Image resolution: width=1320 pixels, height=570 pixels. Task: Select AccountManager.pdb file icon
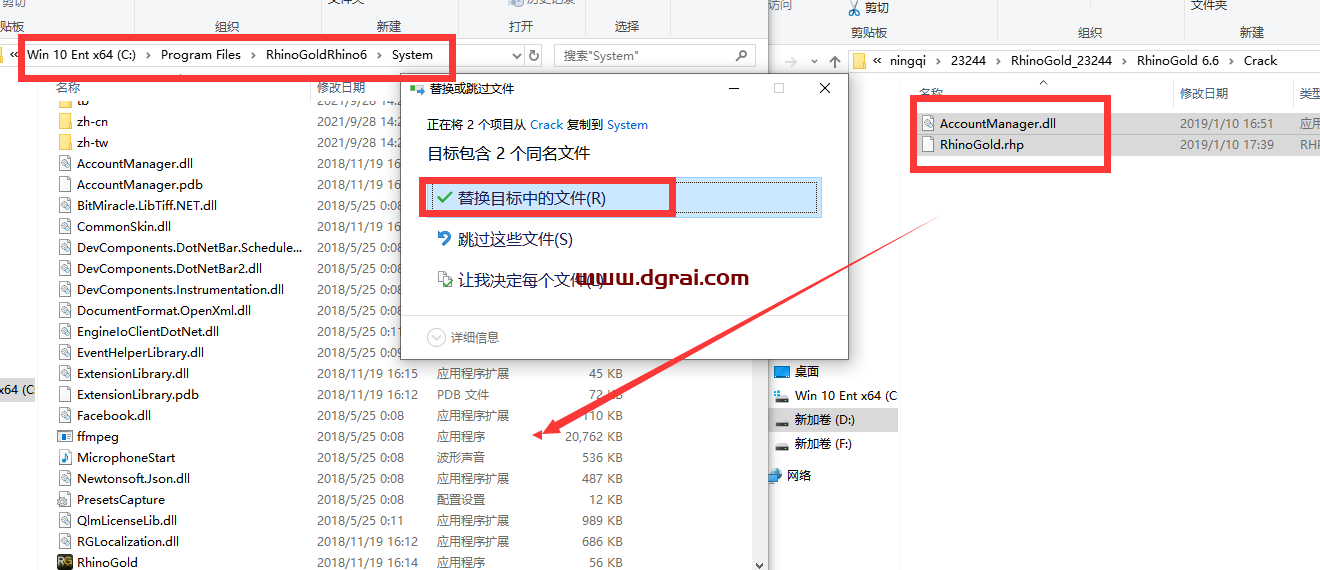click(65, 185)
